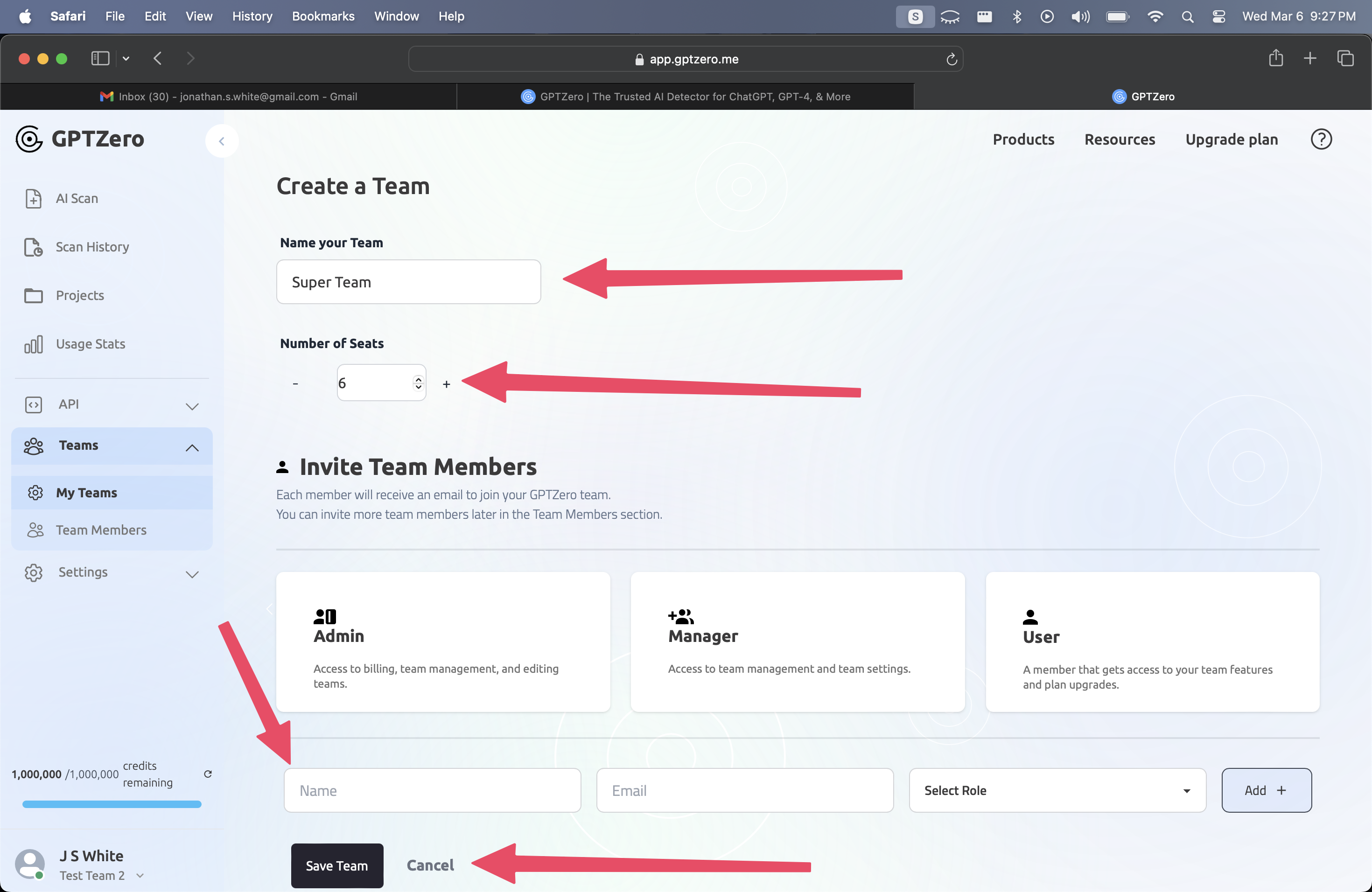
Task: Click the API code icon in sidebar
Action: 34,404
